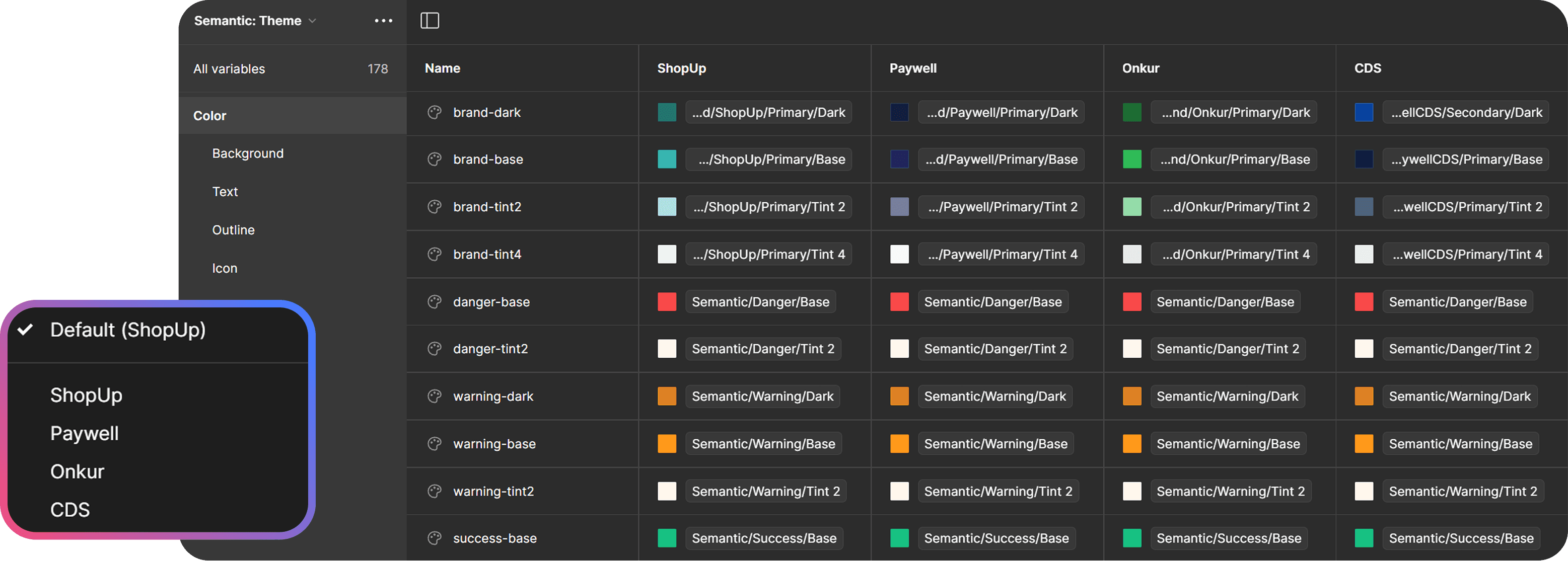Click the palette icon beside danger-base
This screenshot has width=1568, height=561.
pos(434,302)
